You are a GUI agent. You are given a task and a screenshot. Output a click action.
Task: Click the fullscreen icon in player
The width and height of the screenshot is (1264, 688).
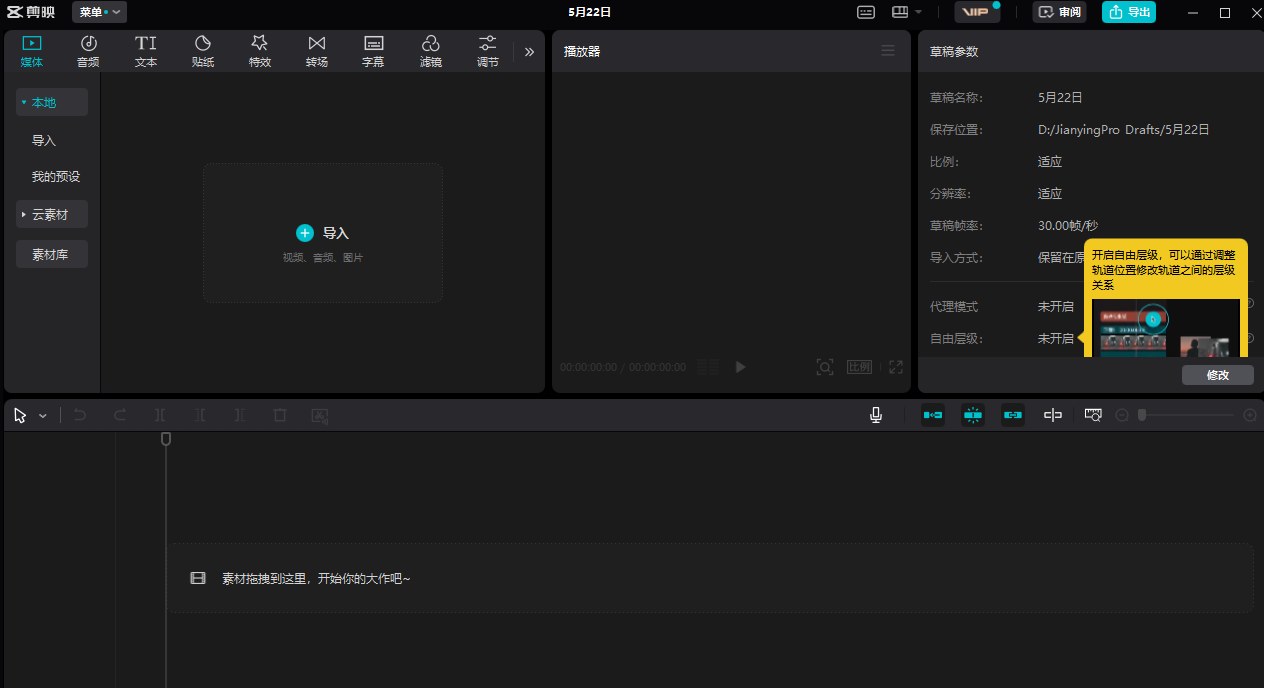(x=896, y=367)
